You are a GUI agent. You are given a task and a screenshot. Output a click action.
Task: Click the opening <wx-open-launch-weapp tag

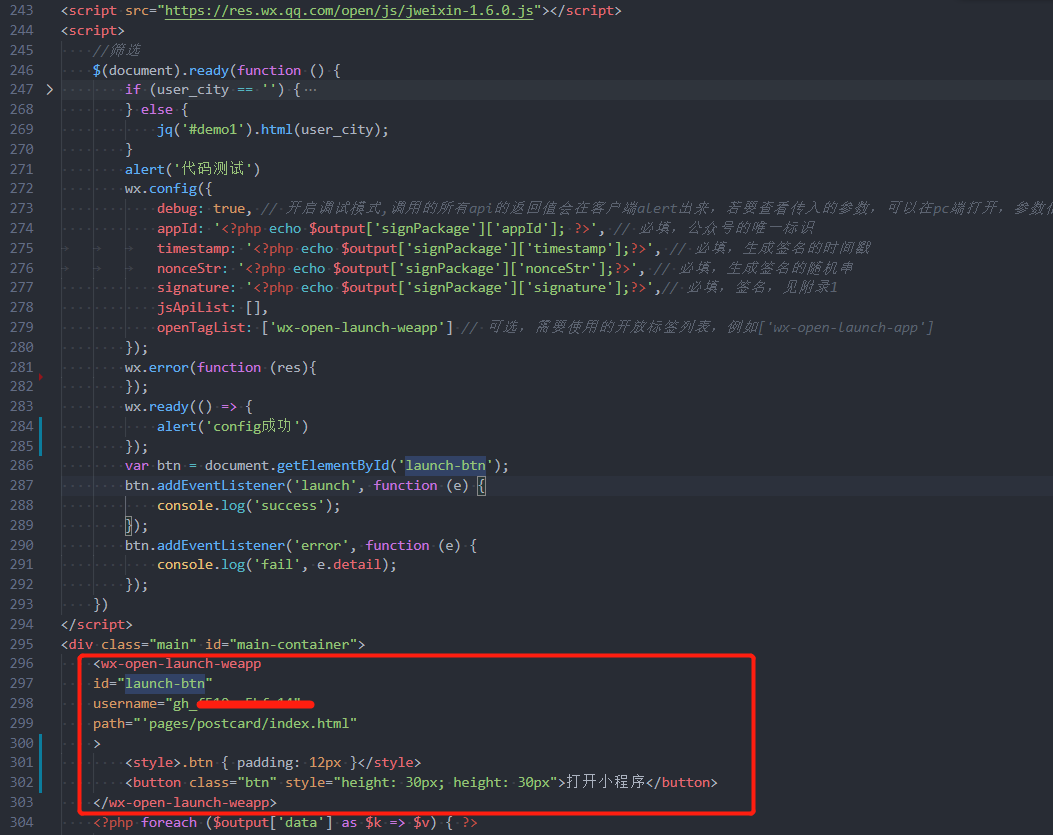177,664
